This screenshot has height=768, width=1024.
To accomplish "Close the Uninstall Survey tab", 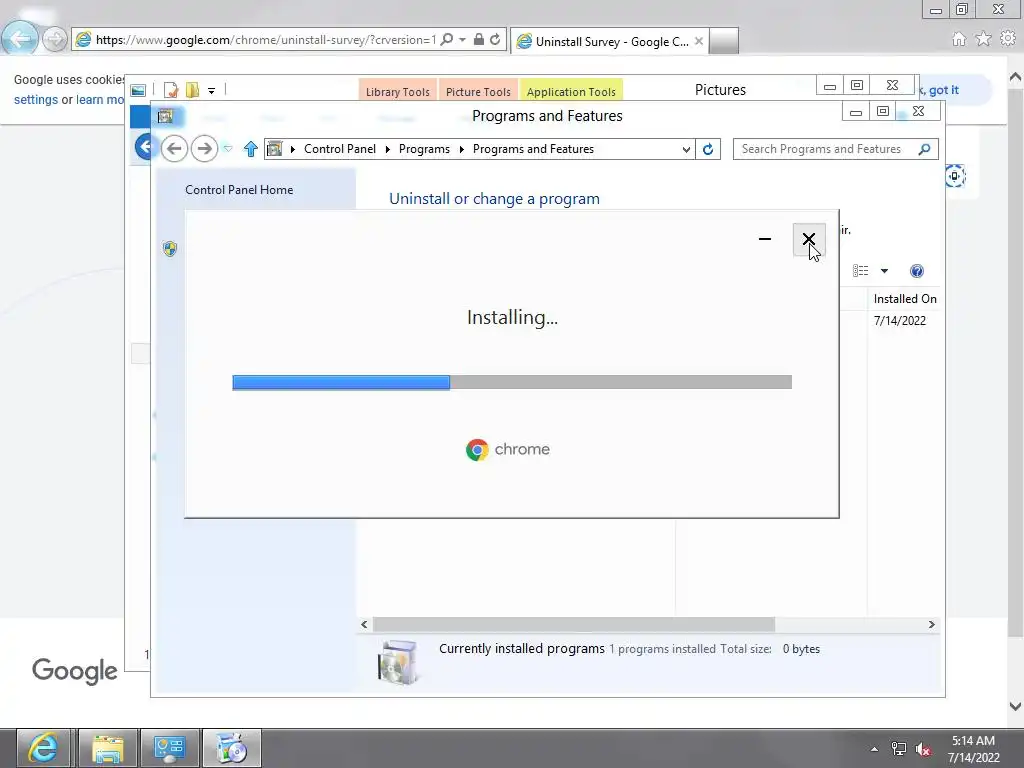I will 699,41.
